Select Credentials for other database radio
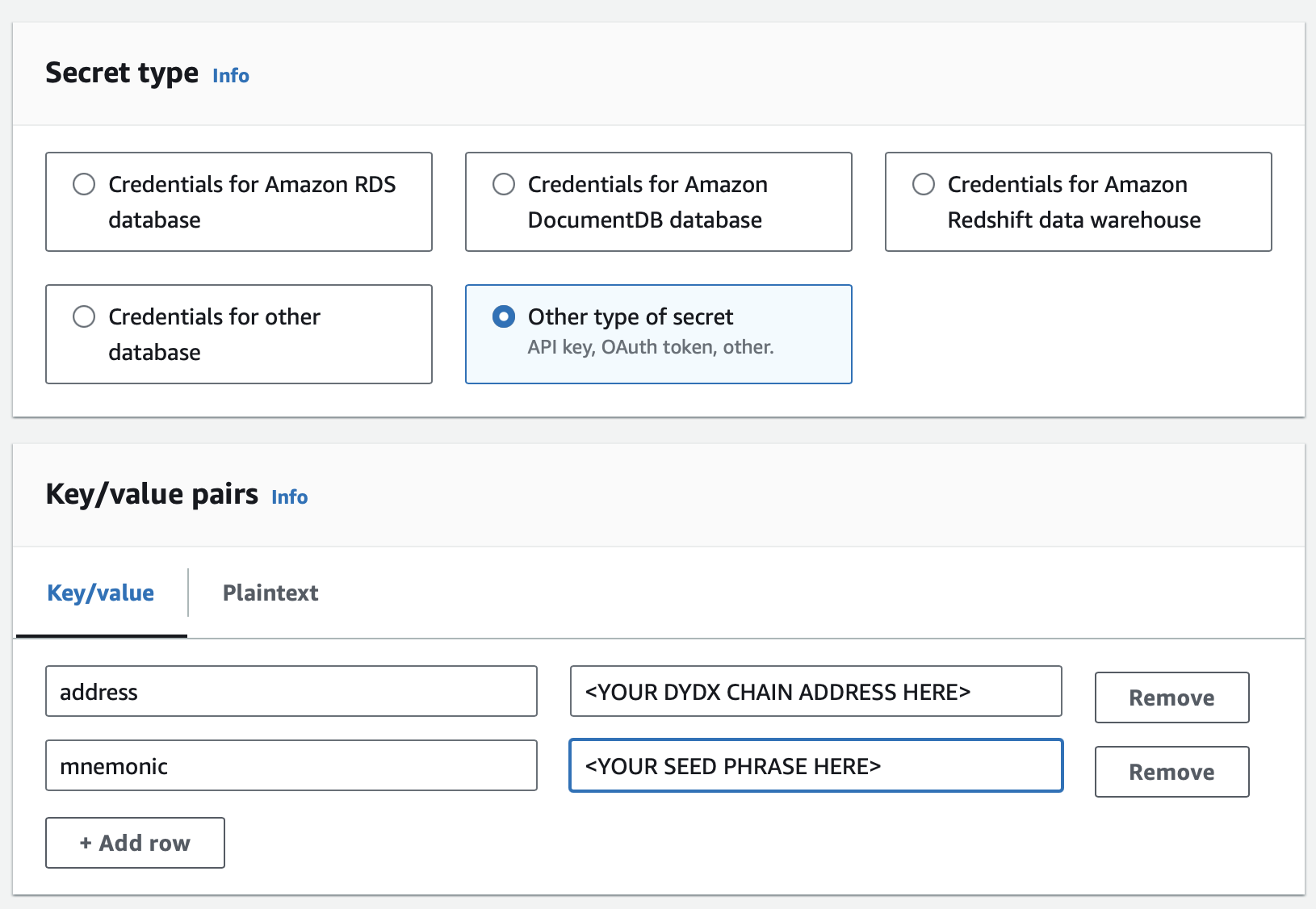This screenshot has width=1316, height=909. tap(84, 316)
